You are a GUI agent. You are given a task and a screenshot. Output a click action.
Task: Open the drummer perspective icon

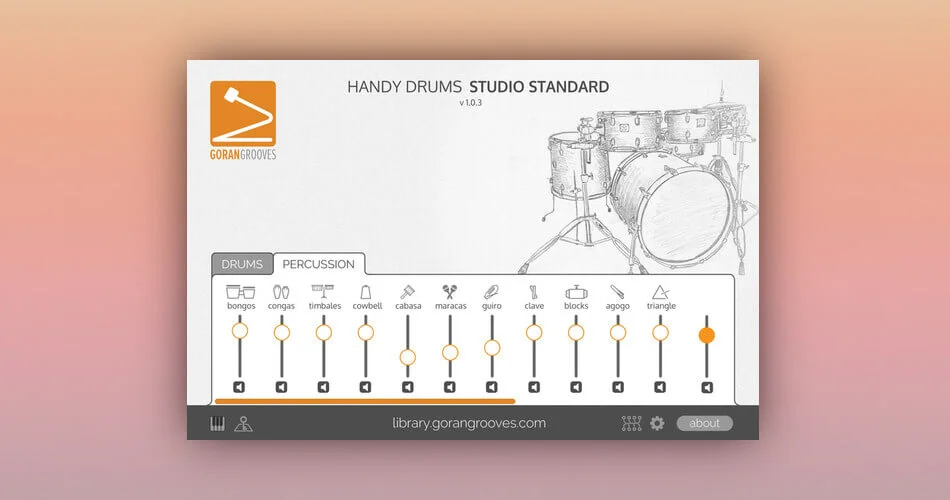point(244,424)
